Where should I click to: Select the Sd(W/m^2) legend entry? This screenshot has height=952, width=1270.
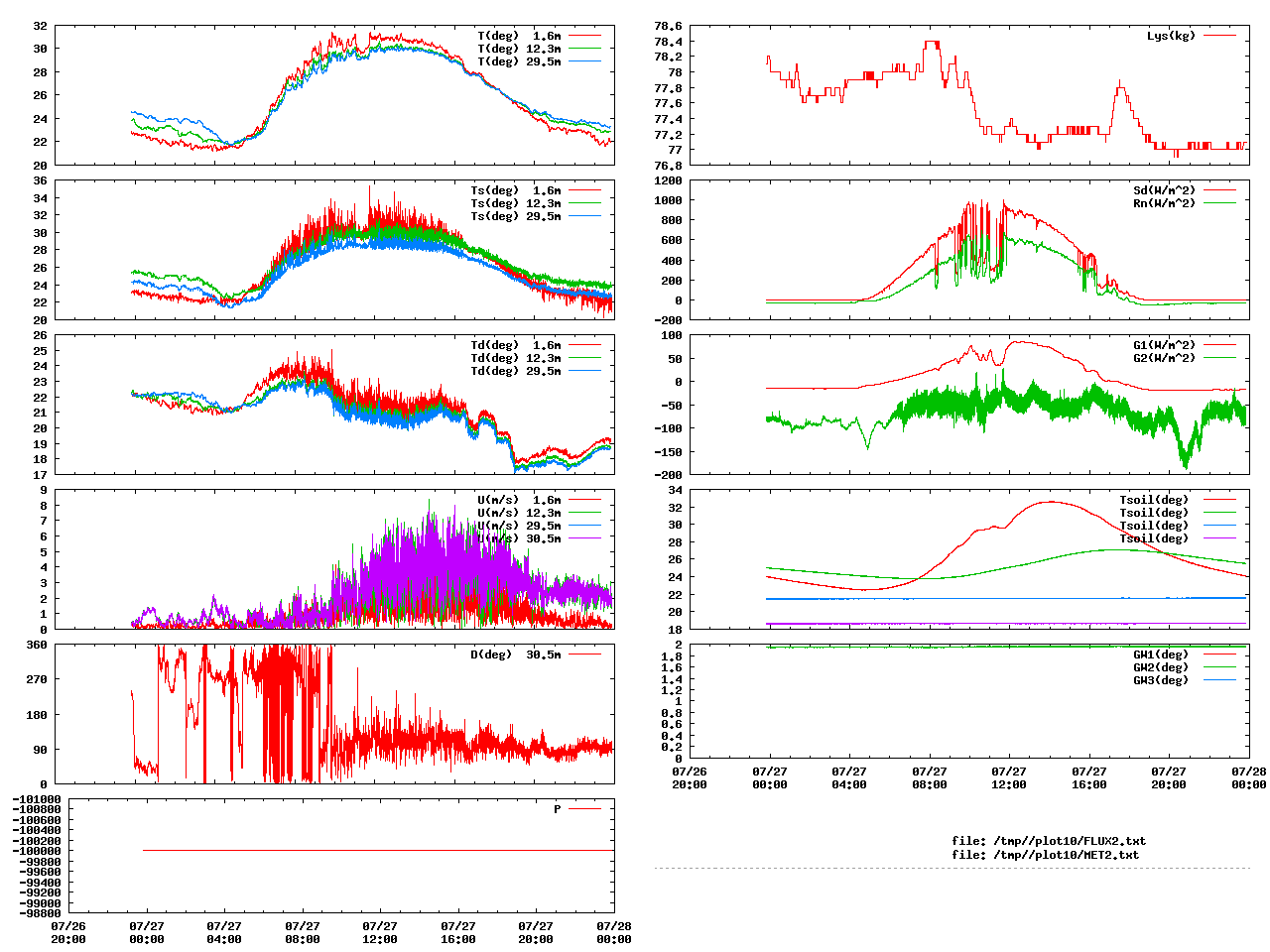1164,190
